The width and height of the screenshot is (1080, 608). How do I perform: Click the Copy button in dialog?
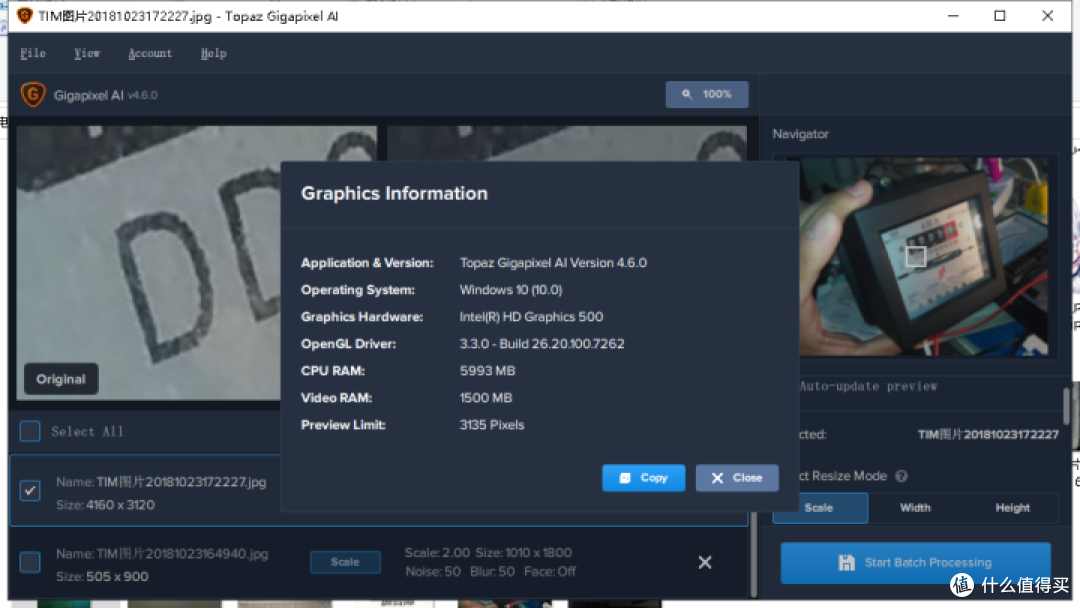(643, 478)
